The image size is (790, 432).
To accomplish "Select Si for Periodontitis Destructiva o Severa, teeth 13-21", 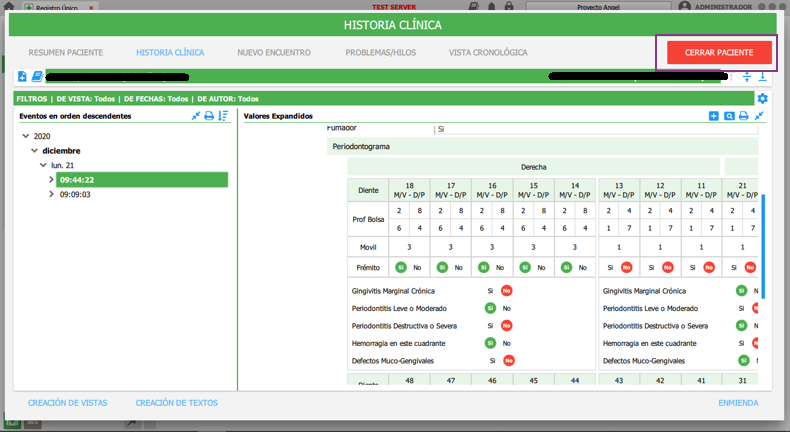I will coord(741,326).
